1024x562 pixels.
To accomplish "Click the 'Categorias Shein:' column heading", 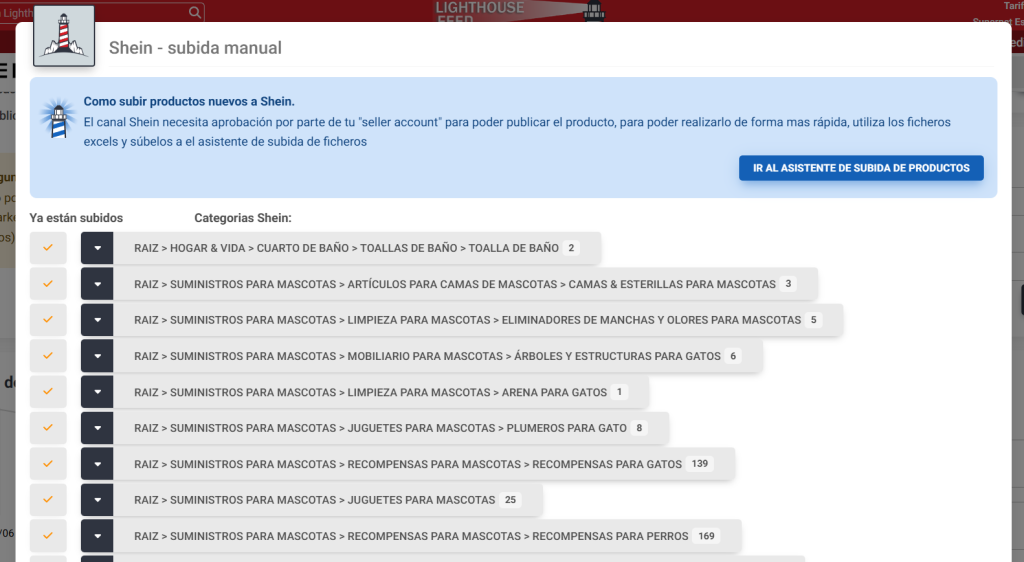I will (x=243, y=218).
